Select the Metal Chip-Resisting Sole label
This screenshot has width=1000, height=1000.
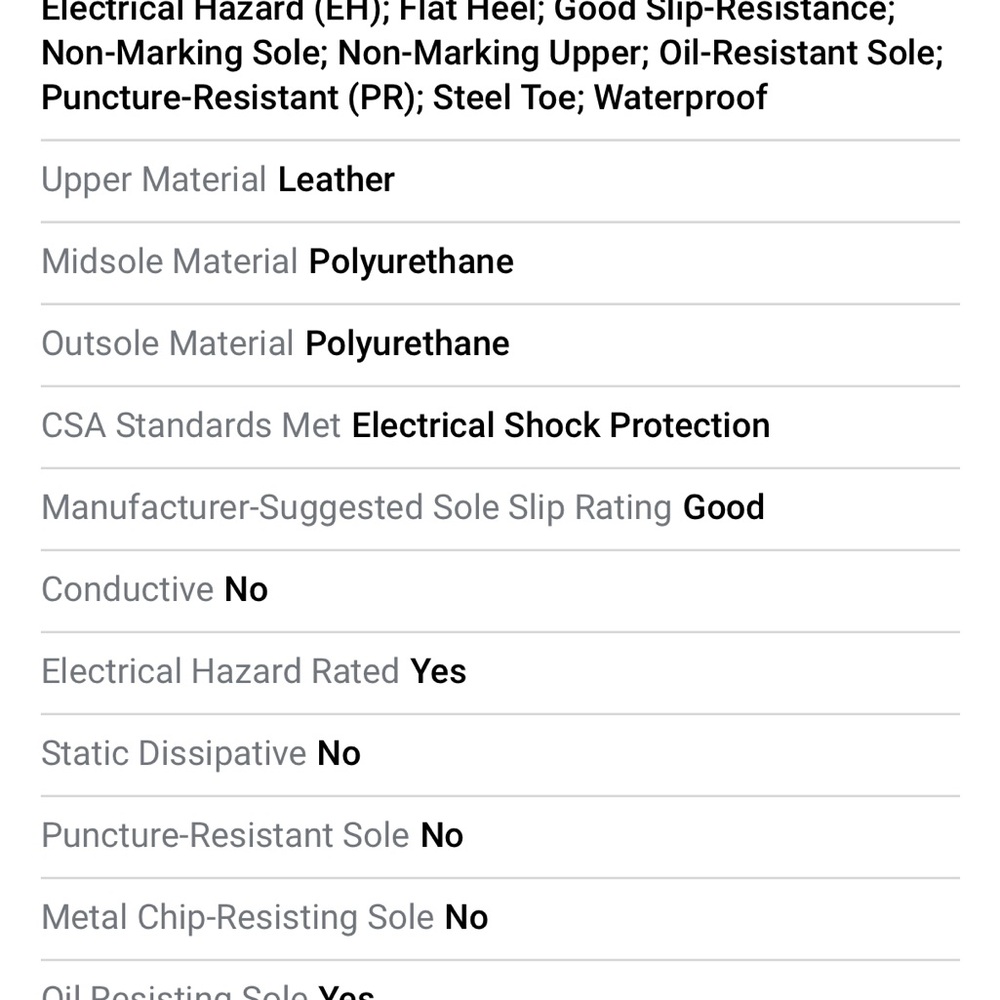point(238,918)
